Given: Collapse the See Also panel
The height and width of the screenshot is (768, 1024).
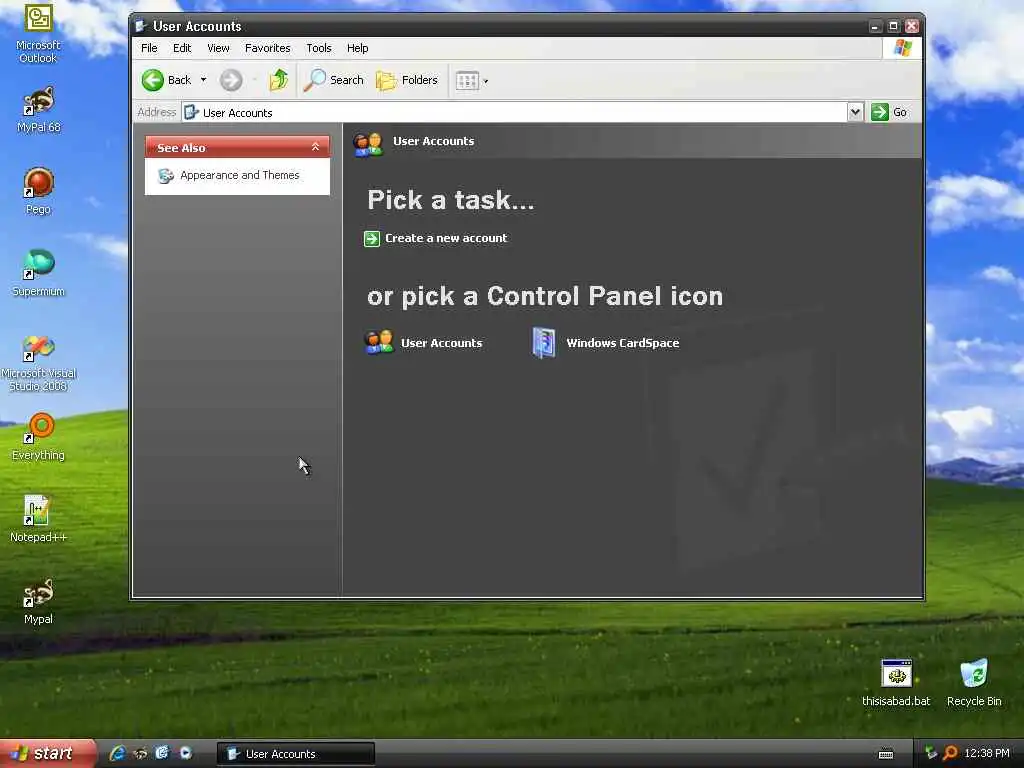Looking at the screenshot, I should tap(315, 147).
